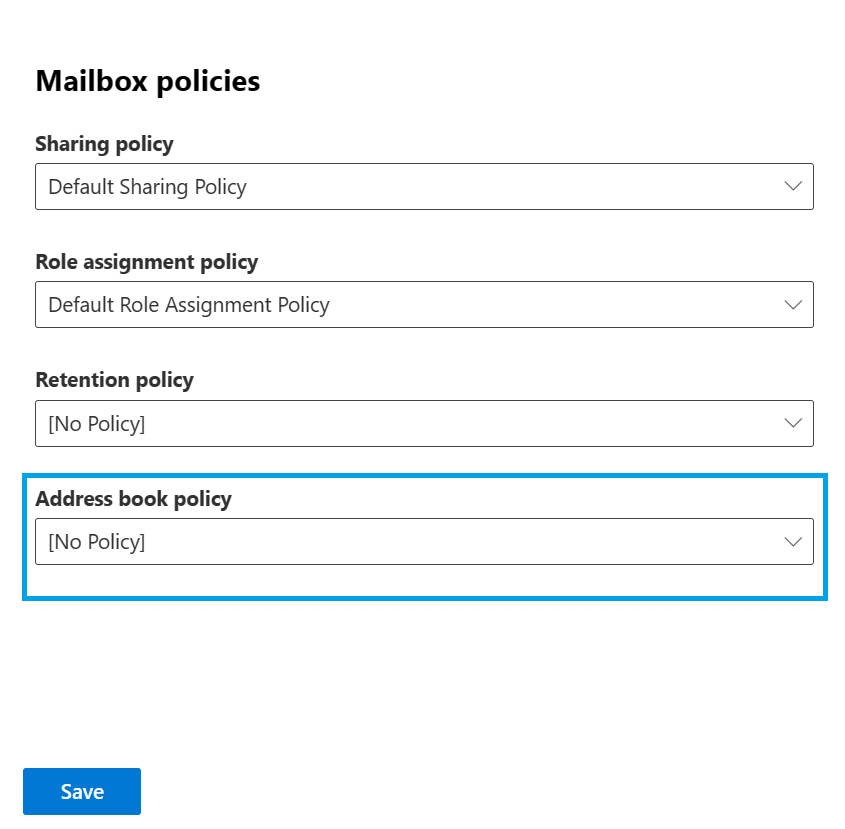Click the Address book policy dropdown chevron
The height and width of the screenshot is (829, 845).
[x=793, y=541]
